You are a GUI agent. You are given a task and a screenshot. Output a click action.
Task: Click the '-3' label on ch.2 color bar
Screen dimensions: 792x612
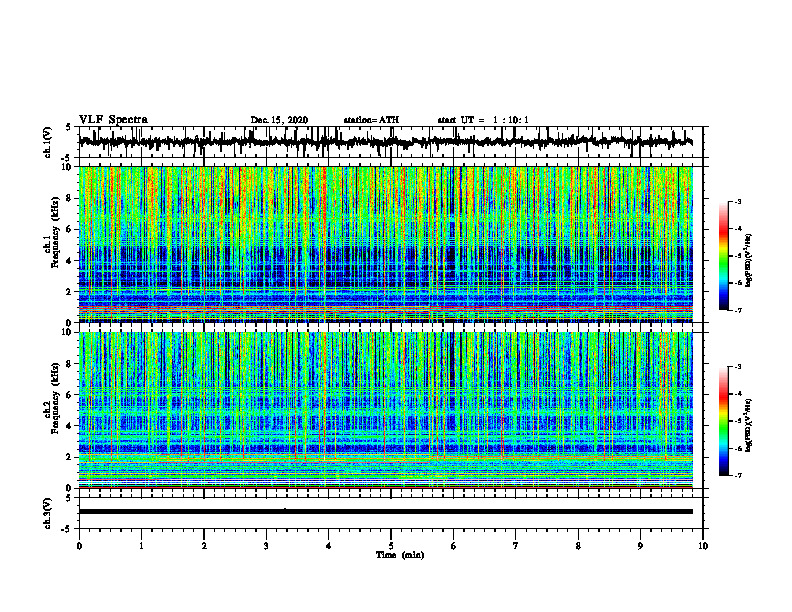click(737, 367)
